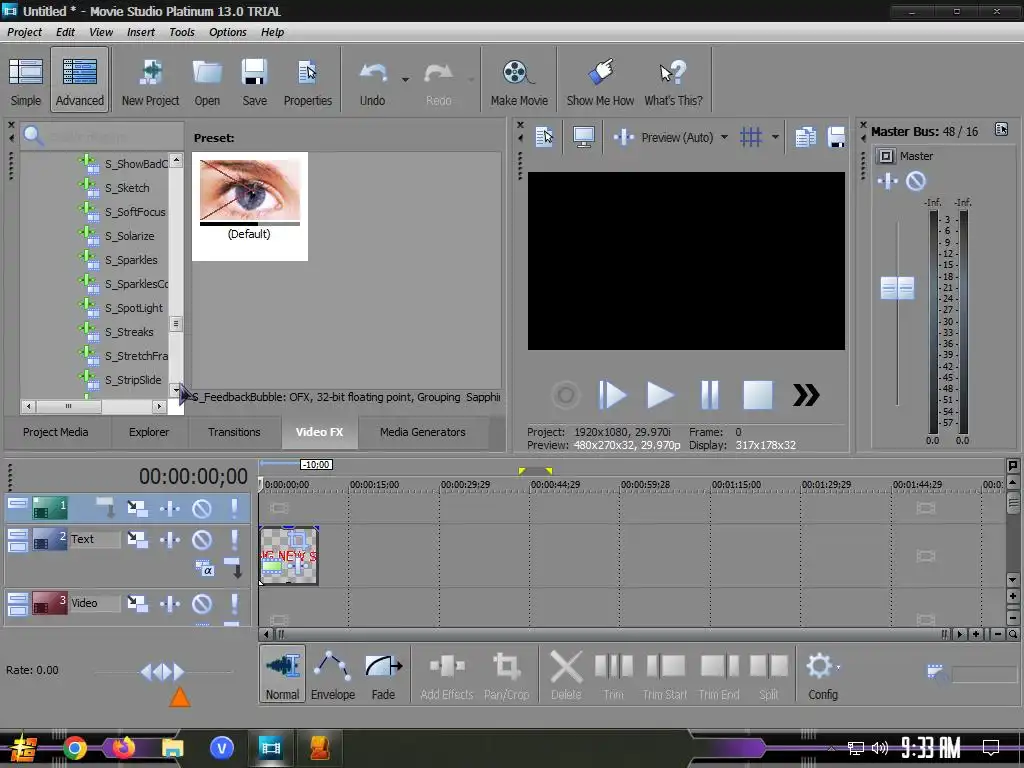This screenshot has width=1024, height=768.
Task: Open project Properties
Action: click(x=308, y=82)
